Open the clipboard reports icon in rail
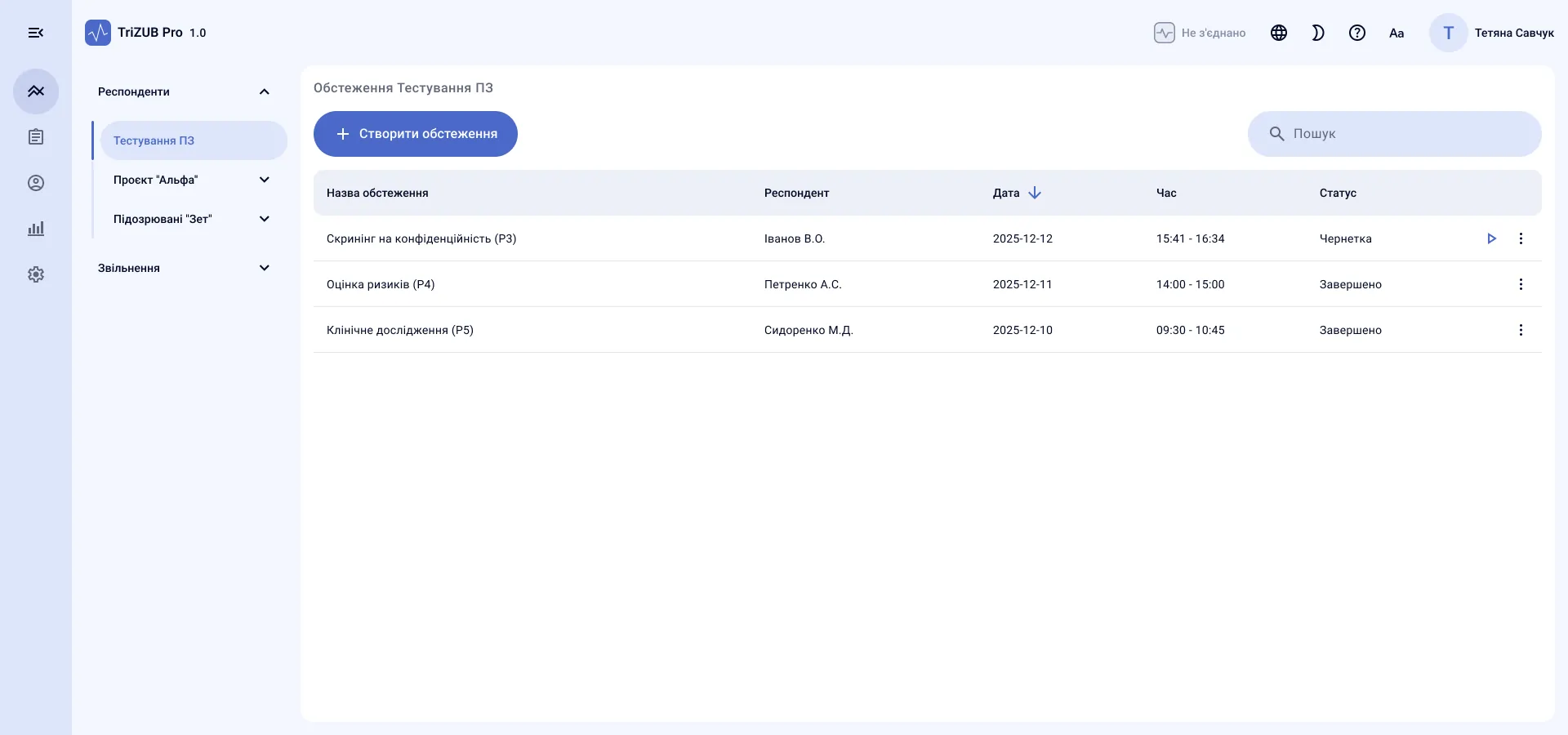 pos(36,137)
